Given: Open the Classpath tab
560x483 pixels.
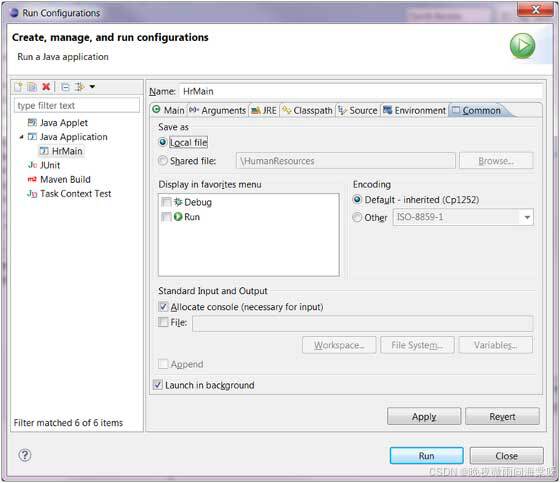Looking at the screenshot, I should (308, 110).
